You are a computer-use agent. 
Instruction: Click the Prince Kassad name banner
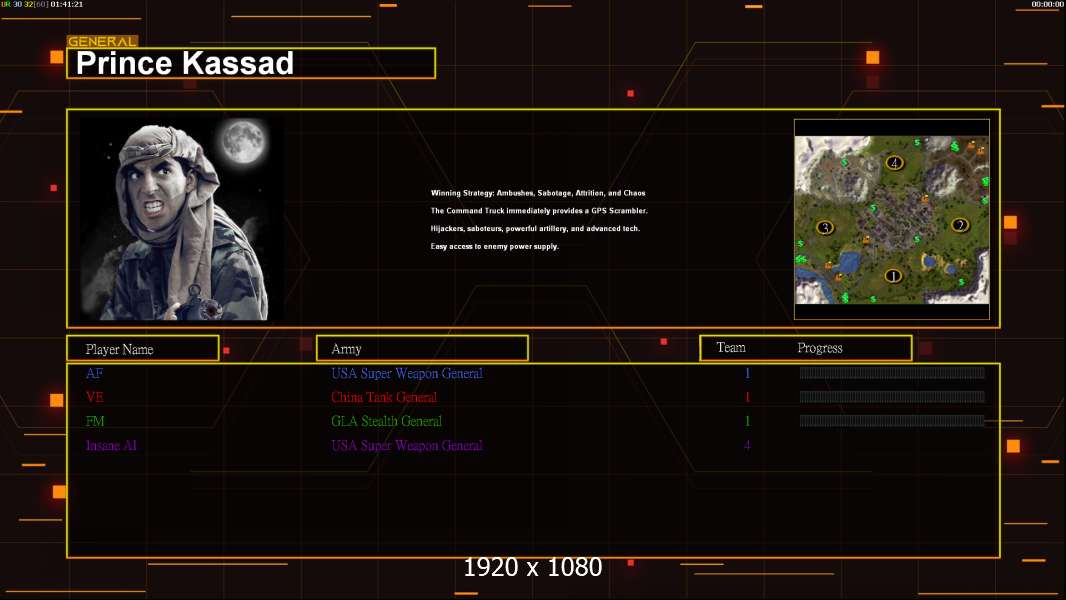tap(251, 63)
